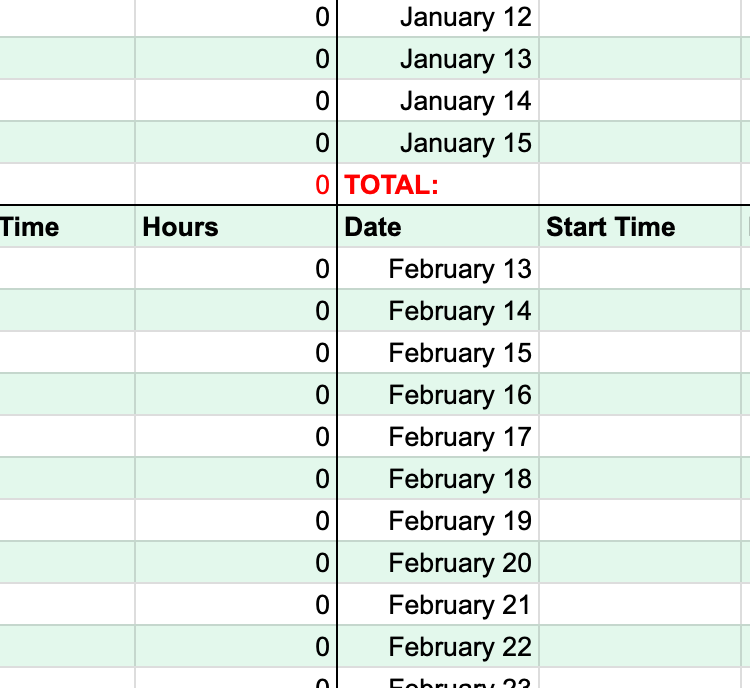Select the January 15 date cell

point(440,143)
